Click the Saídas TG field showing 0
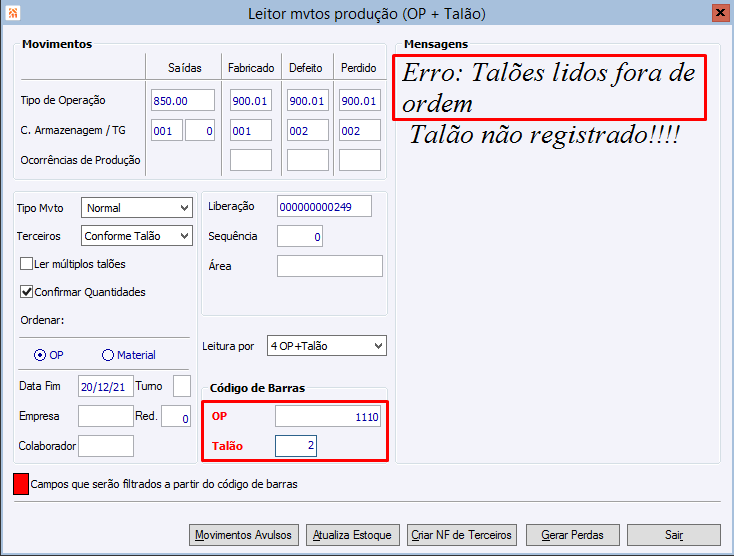The image size is (734, 556). (x=200, y=130)
